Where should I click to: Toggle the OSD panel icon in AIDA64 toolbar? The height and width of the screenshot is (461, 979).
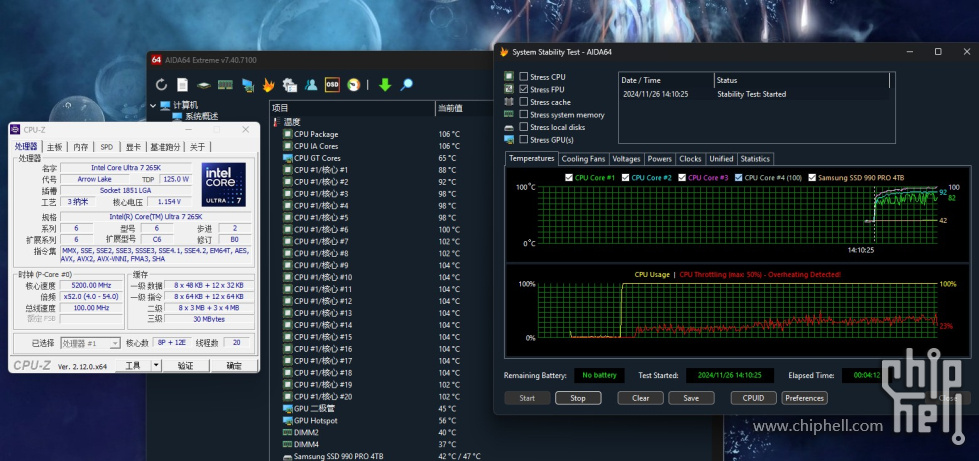[x=332, y=85]
